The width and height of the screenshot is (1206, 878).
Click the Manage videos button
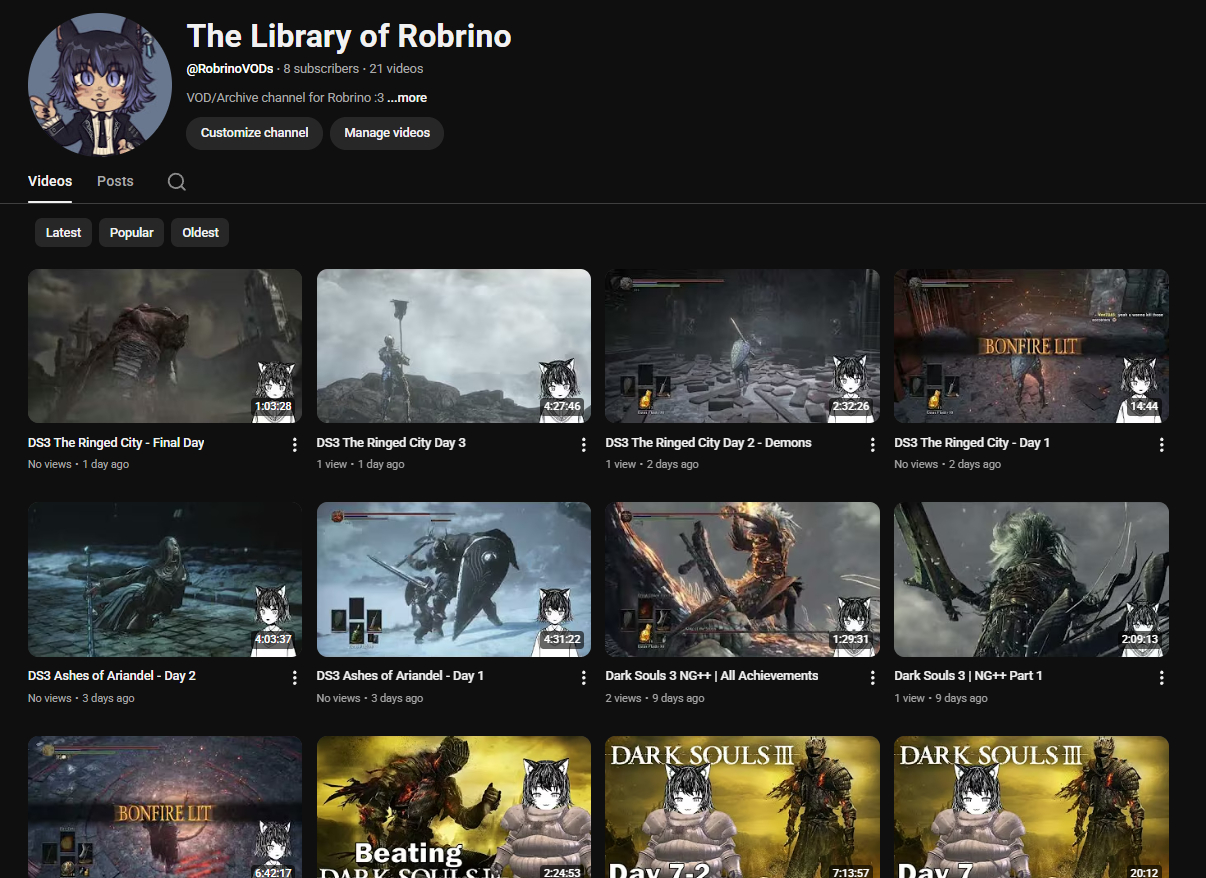tap(387, 133)
